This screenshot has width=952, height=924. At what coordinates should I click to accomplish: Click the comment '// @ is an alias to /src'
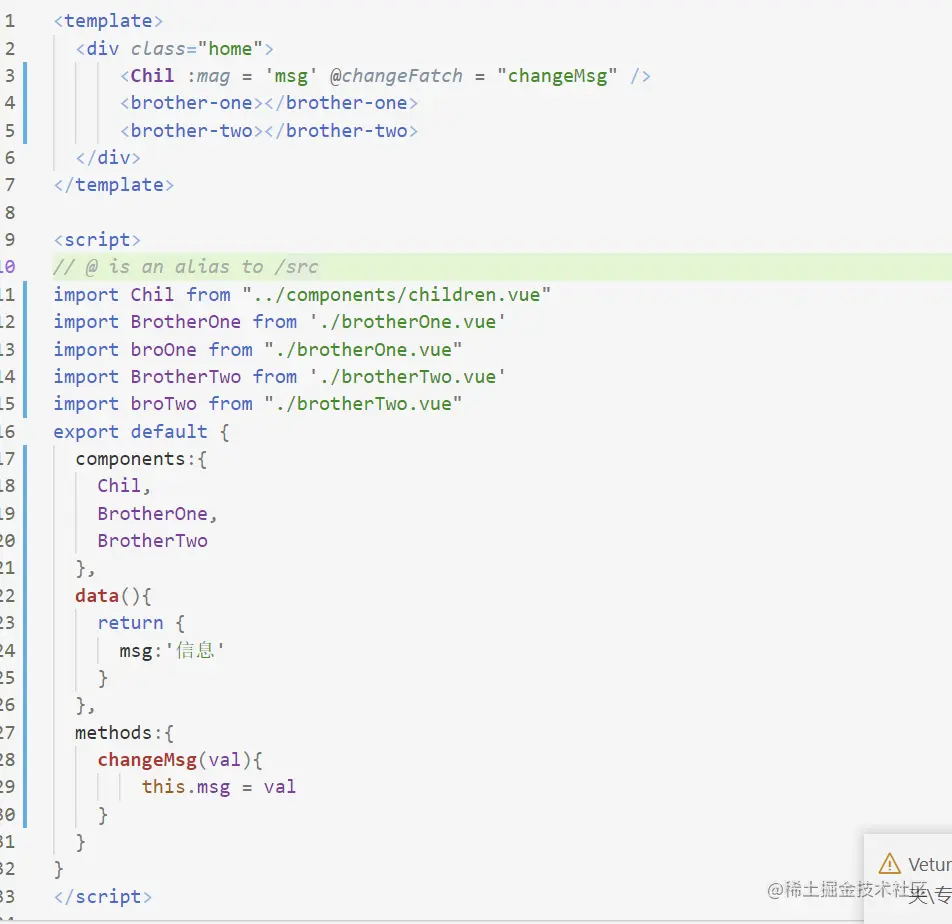click(186, 267)
